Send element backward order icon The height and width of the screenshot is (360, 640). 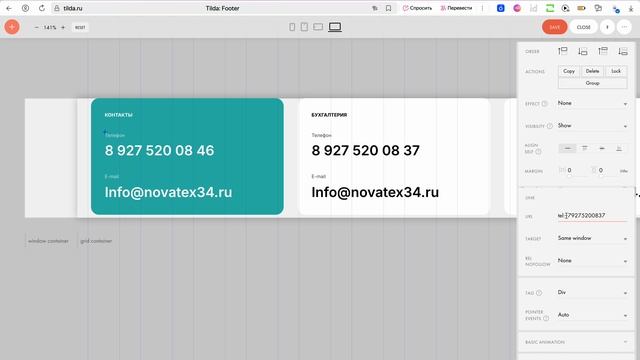[x=582, y=51]
